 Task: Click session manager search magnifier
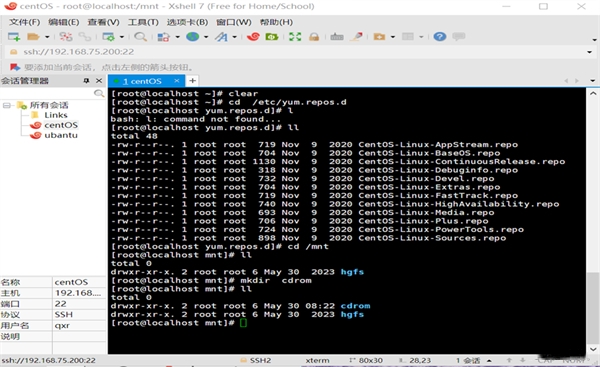[x=99, y=93]
